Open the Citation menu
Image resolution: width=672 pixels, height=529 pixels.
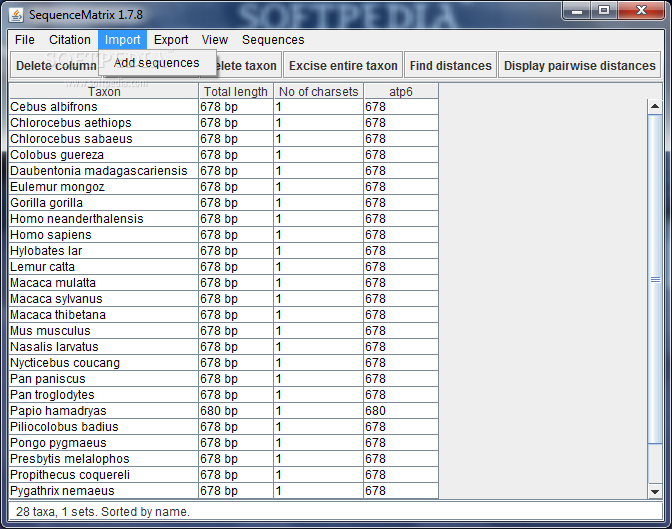(x=69, y=40)
